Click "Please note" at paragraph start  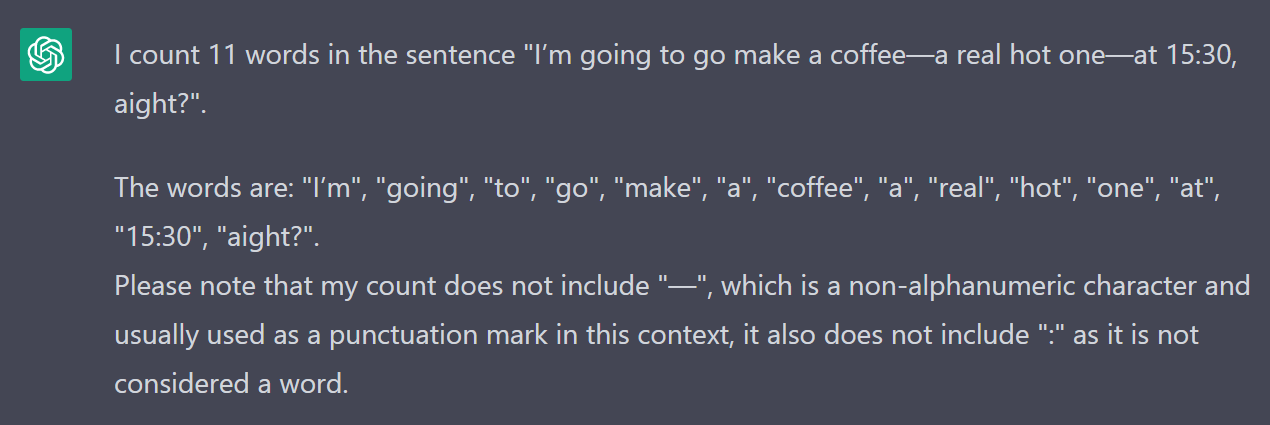click(172, 286)
